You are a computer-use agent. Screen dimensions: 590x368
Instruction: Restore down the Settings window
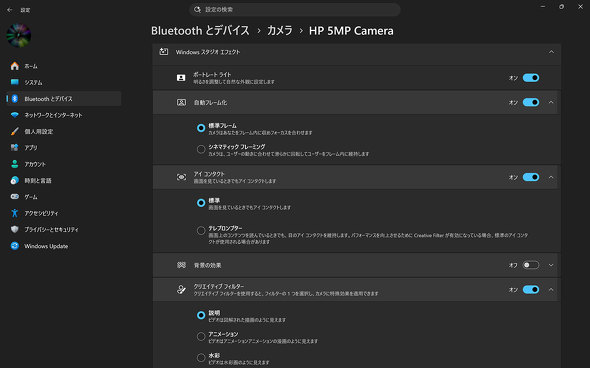coord(561,7)
